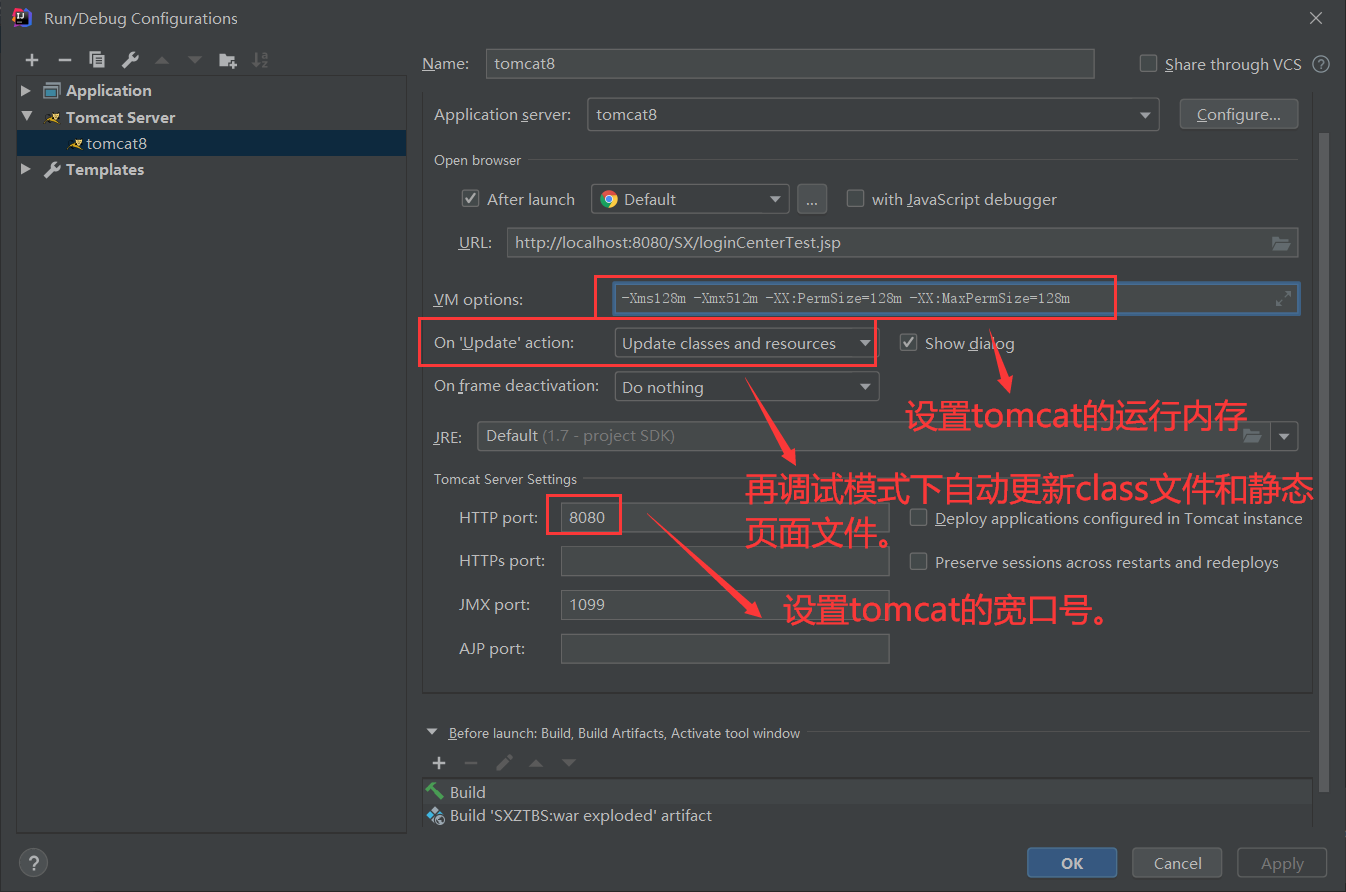The width and height of the screenshot is (1346, 892).
Task: Enable Preserve sessions across restarts and redeploys
Action: point(918,562)
